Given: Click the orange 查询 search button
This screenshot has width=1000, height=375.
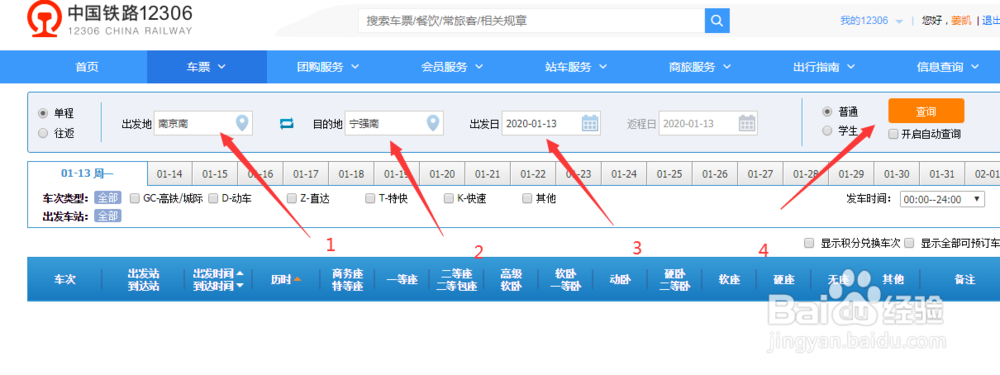Looking at the screenshot, I should click(926, 111).
